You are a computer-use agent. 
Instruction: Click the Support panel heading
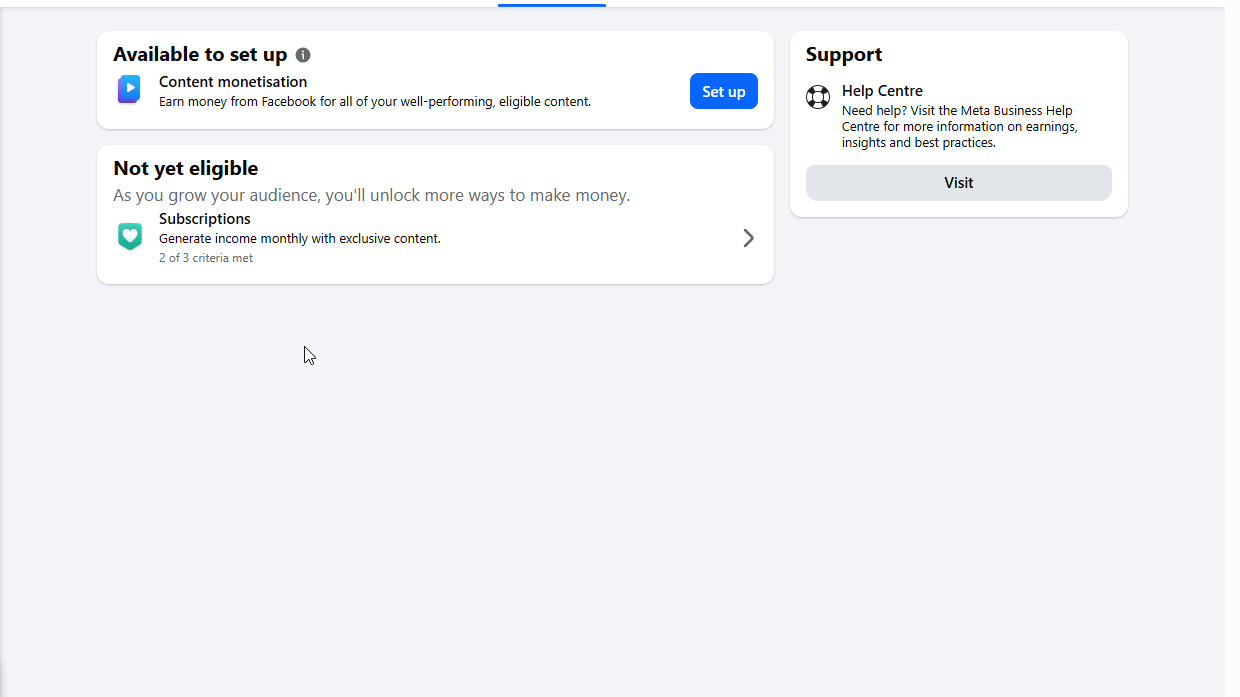click(x=844, y=55)
